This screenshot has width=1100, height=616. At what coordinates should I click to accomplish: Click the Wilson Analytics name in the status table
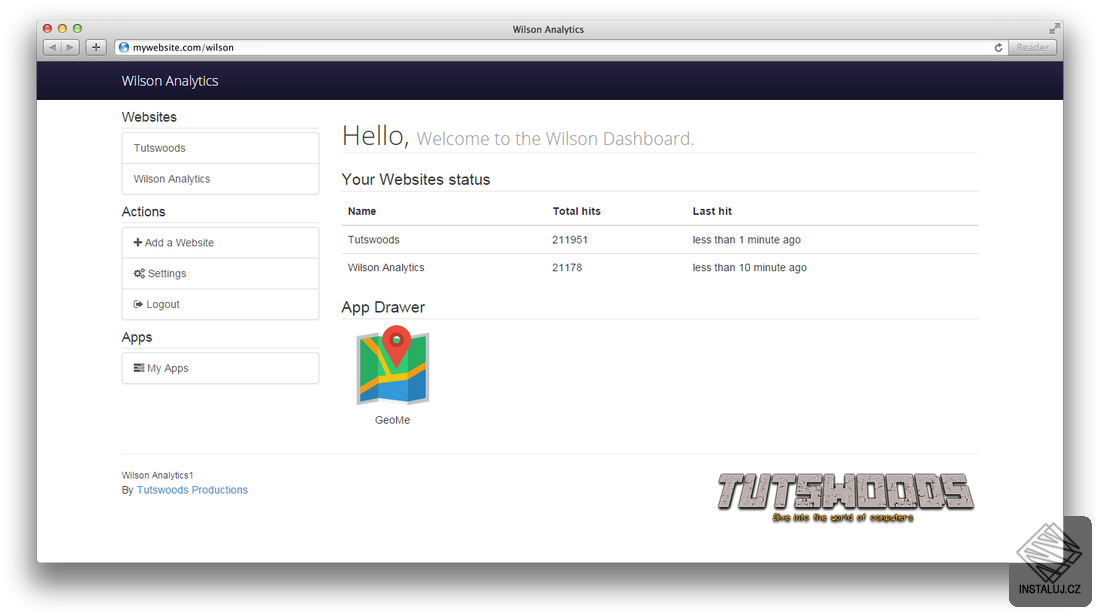[386, 267]
